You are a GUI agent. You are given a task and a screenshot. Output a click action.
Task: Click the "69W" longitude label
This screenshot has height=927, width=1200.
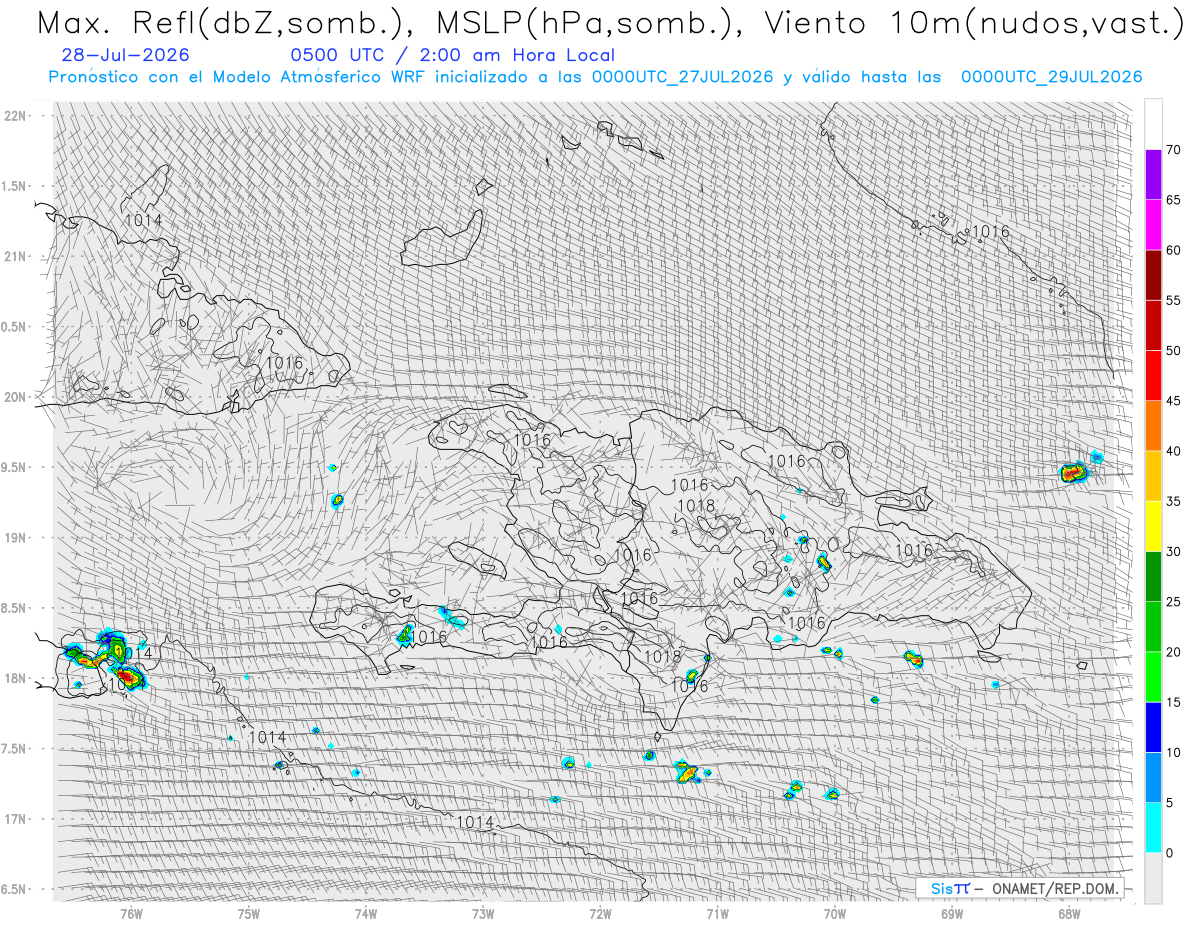952,912
